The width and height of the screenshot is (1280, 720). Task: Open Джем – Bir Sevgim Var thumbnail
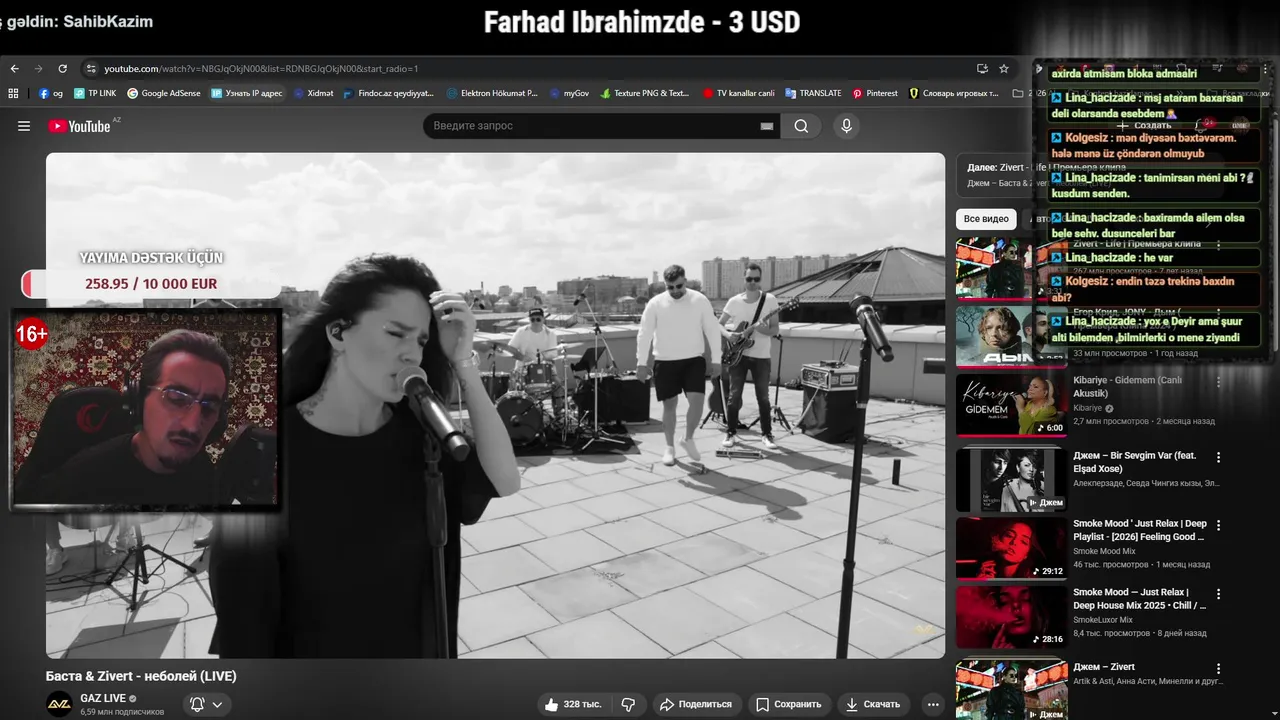pos(1011,480)
